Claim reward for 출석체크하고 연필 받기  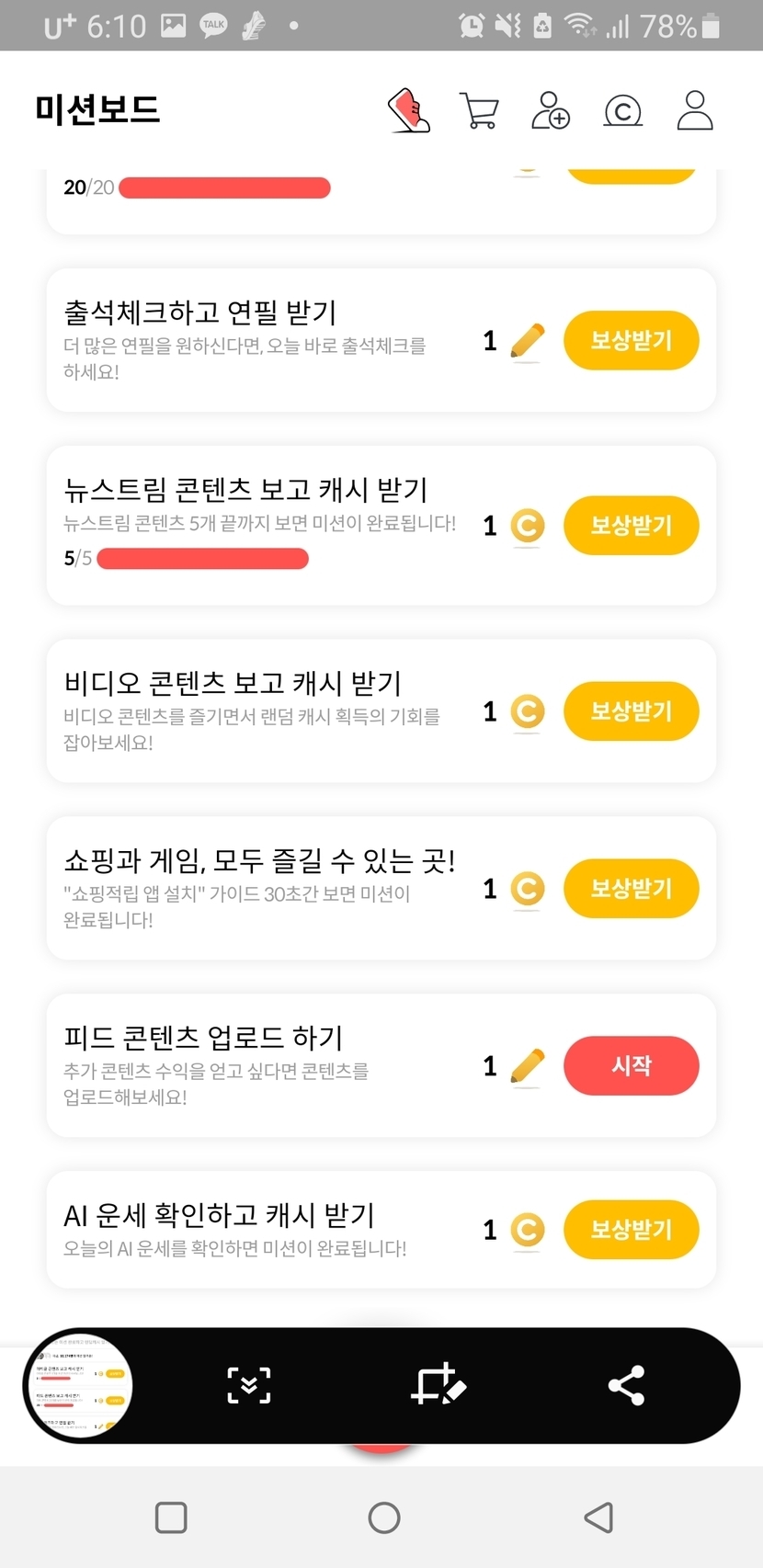tap(631, 341)
